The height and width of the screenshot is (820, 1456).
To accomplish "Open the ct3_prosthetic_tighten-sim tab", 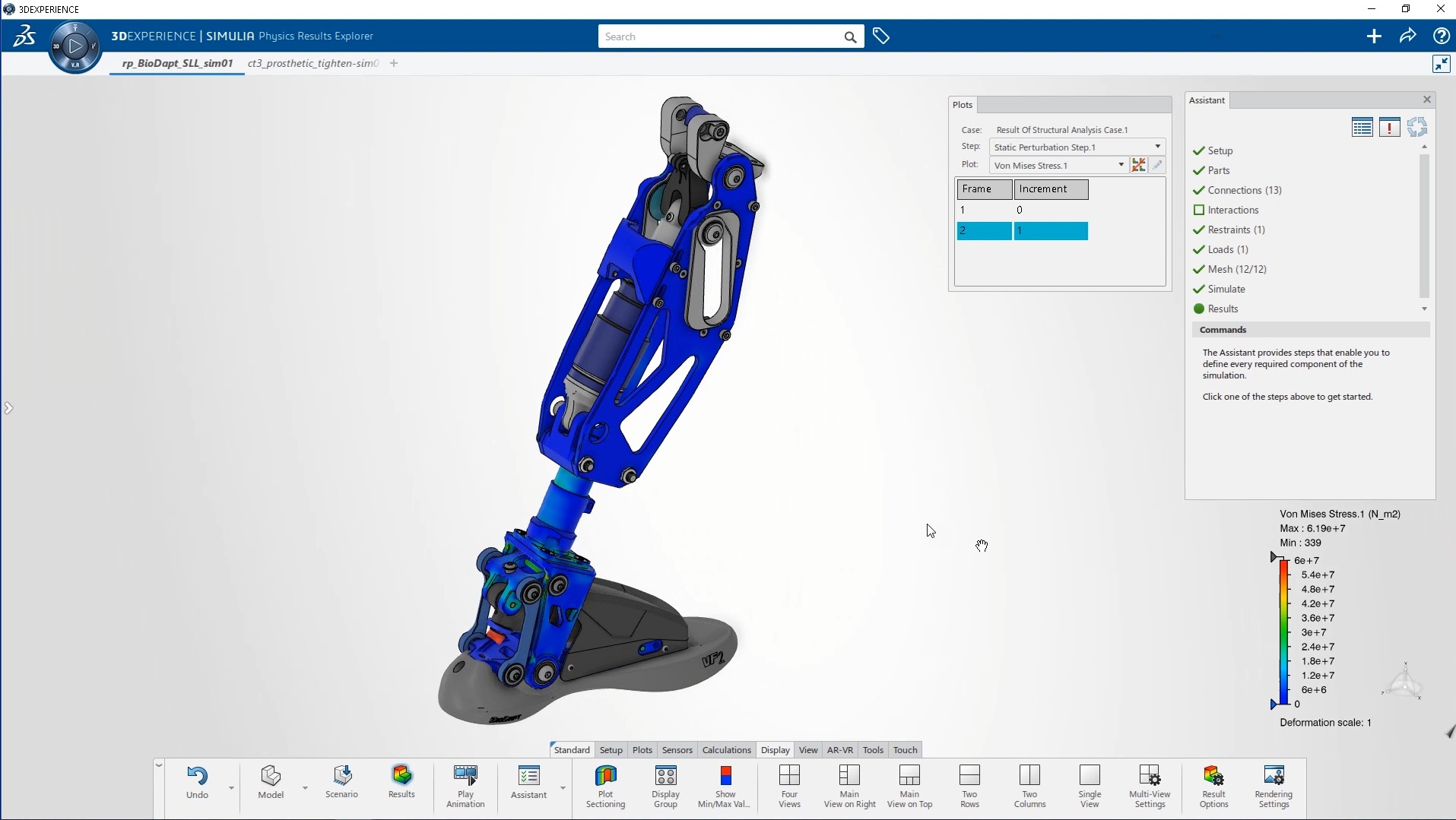I will point(312,63).
